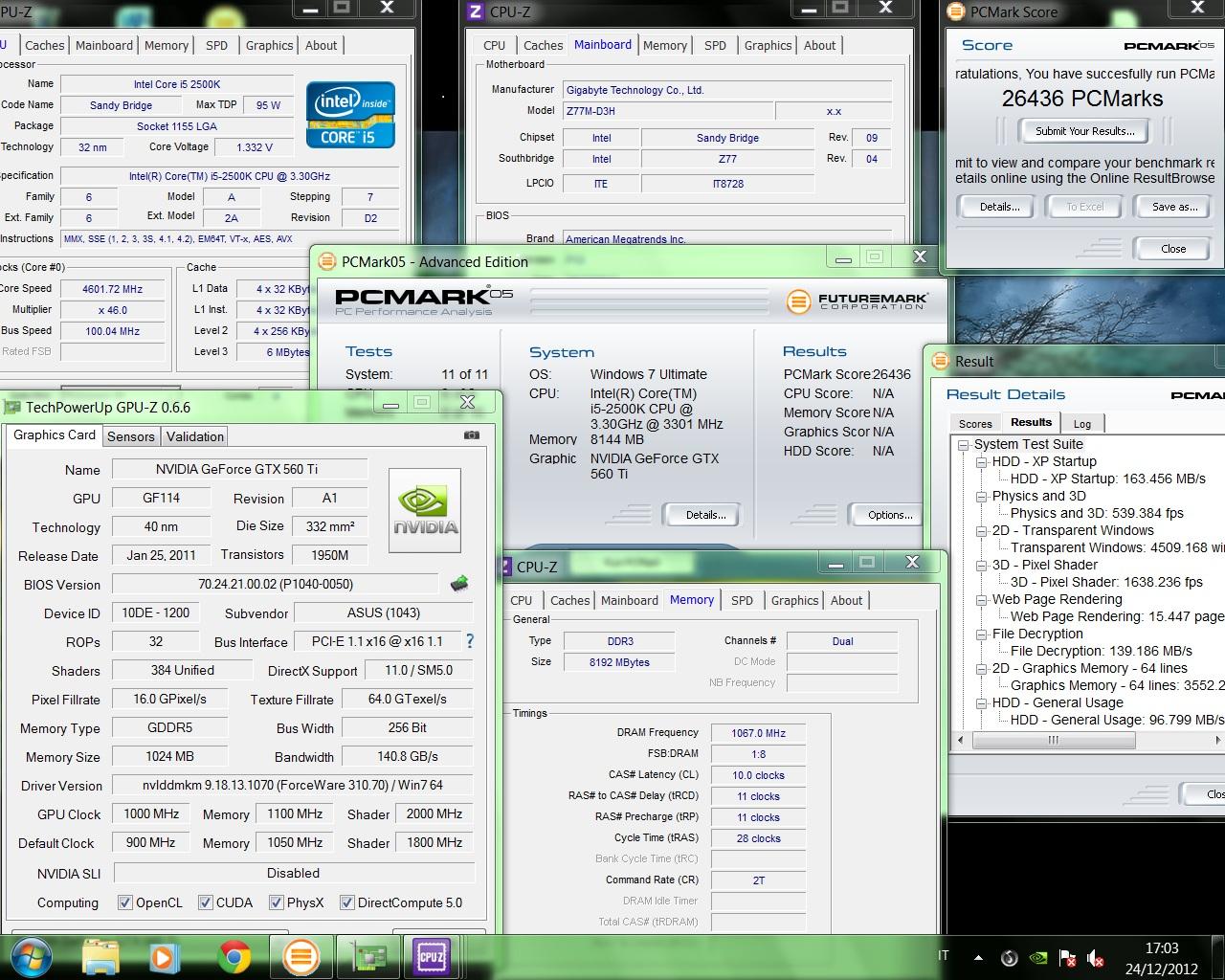Collapse the Web Page Rendering node
Image resolution: width=1225 pixels, height=980 pixels.
[x=982, y=600]
